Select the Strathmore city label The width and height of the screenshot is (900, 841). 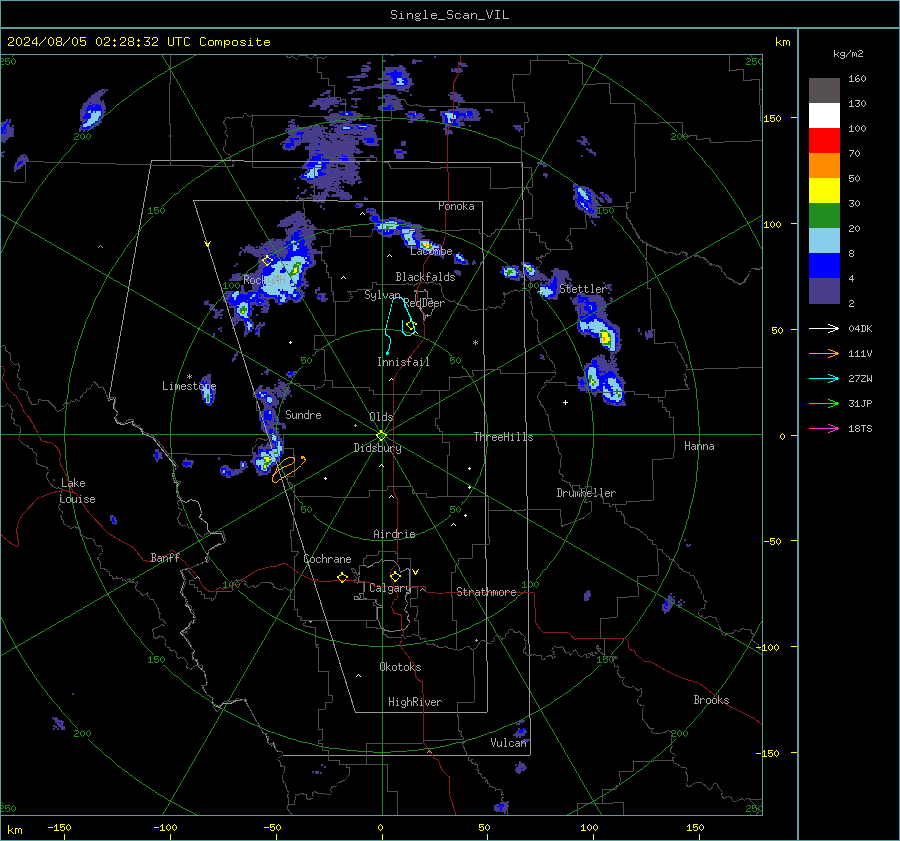point(486,592)
